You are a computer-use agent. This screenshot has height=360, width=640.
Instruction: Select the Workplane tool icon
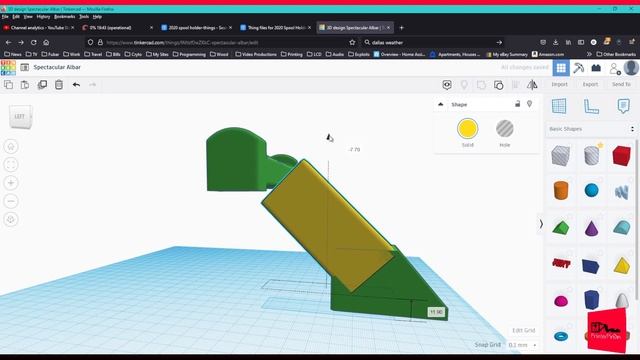coord(559,106)
